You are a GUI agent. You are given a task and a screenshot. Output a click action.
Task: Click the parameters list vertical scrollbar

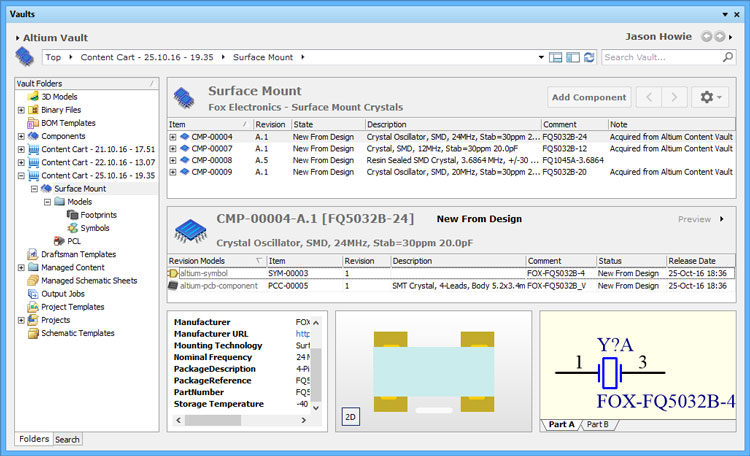(318, 365)
